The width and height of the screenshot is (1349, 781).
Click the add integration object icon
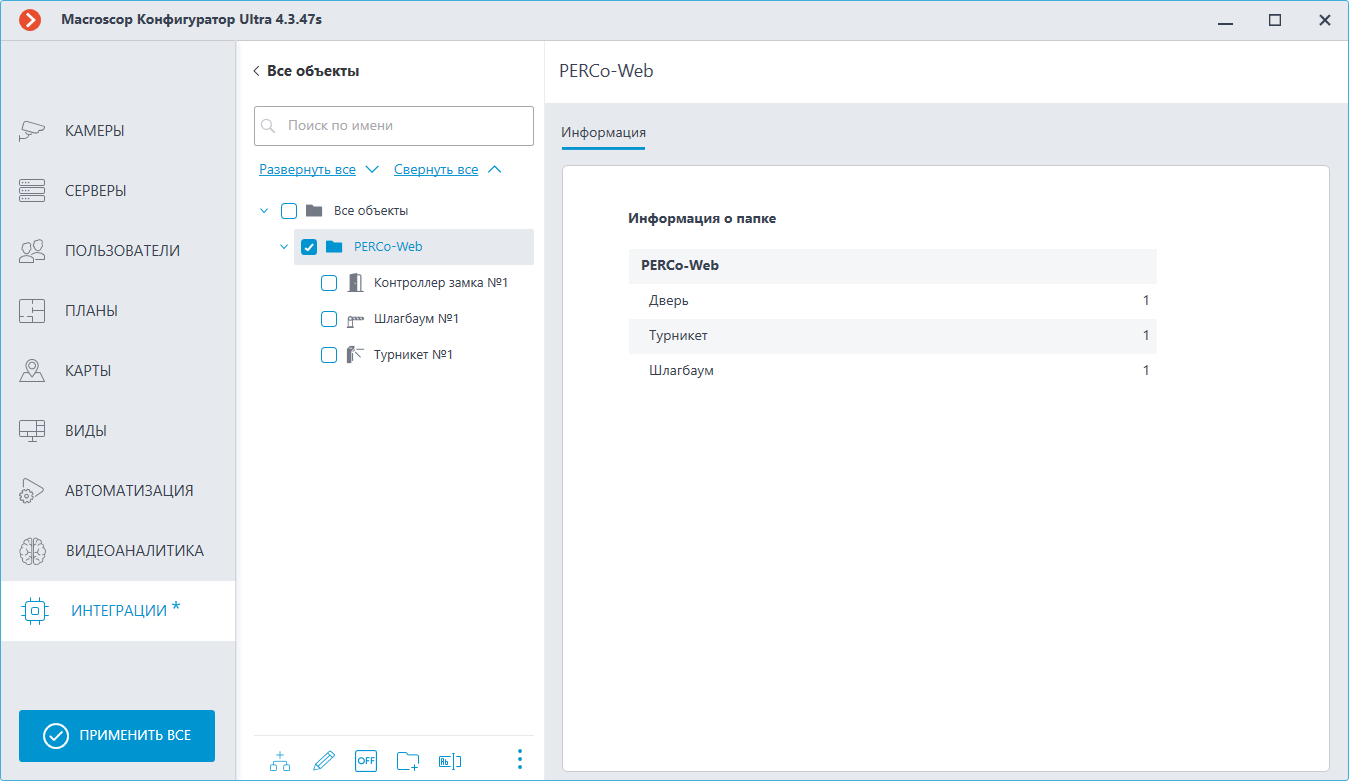280,761
